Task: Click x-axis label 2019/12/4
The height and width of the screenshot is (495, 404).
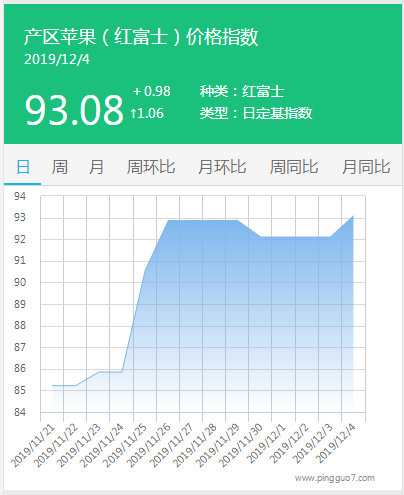Action: pyautogui.click(x=336, y=443)
